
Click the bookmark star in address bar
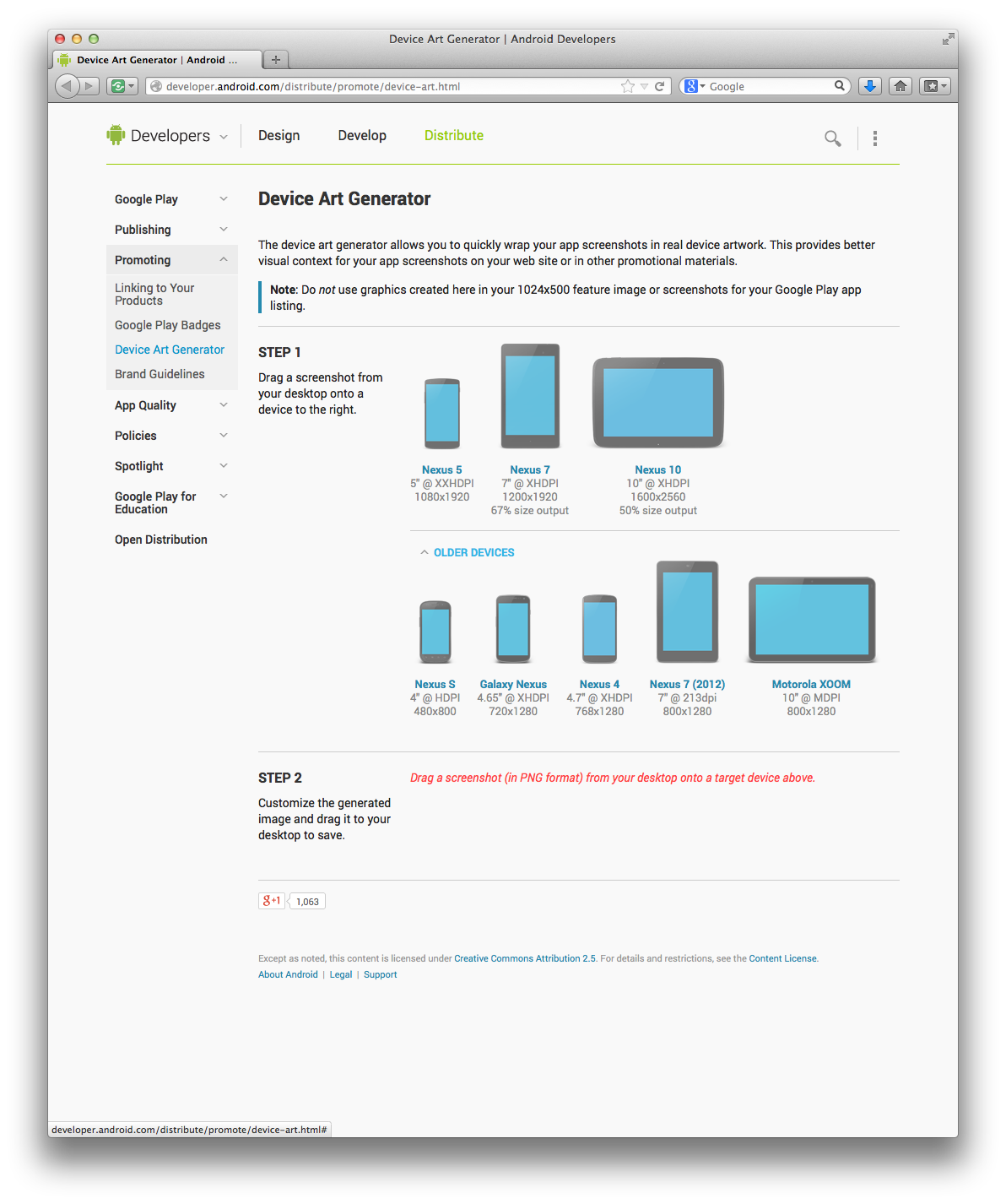click(627, 86)
